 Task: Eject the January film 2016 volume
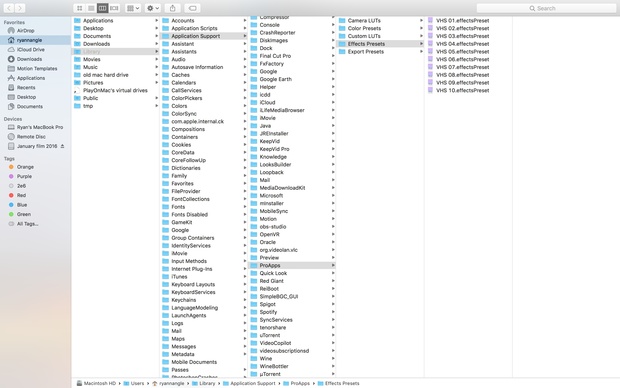pyautogui.click(x=62, y=146)
